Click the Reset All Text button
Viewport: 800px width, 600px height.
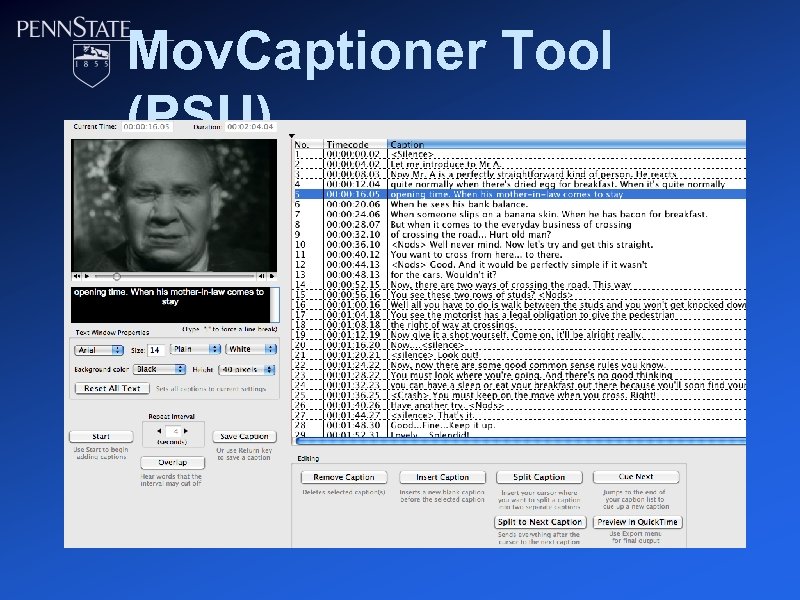[112, 388]
